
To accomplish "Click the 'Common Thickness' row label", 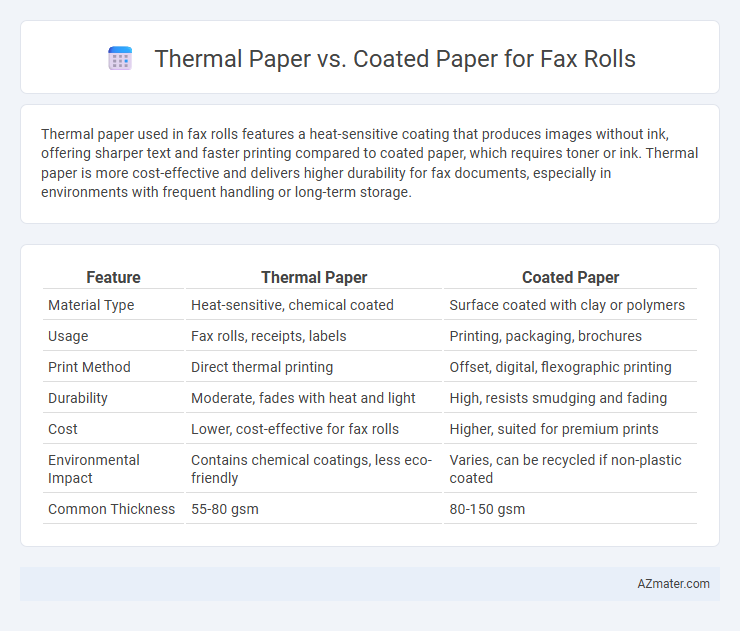I will point(111,509).
